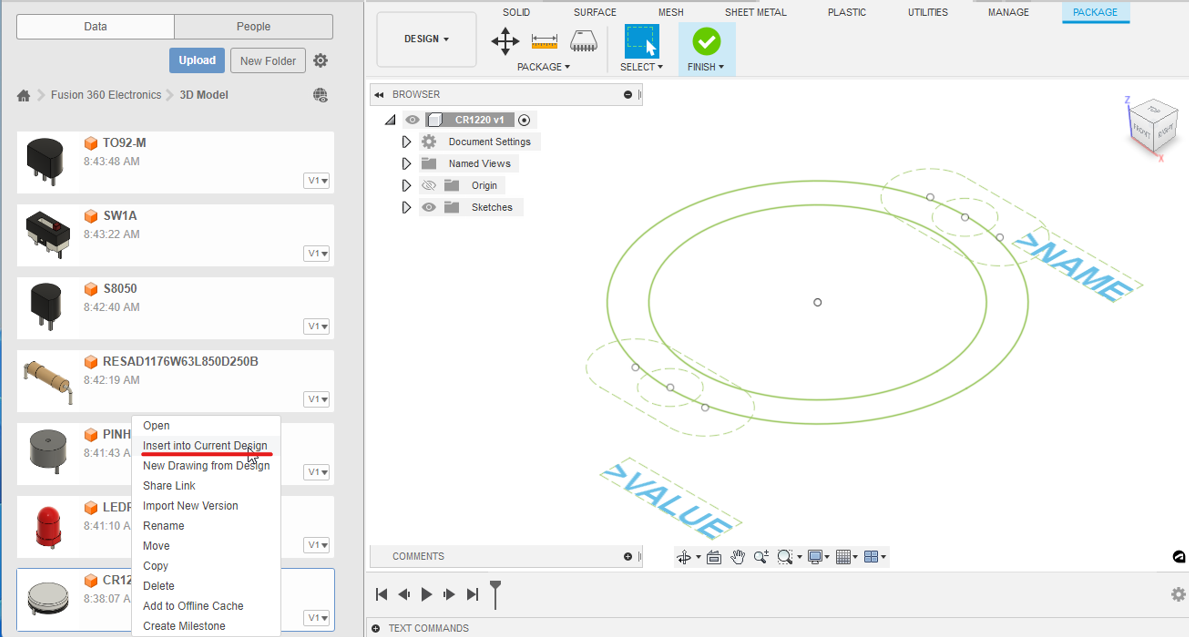Click the Zoom tool icon

pos(761,557)
